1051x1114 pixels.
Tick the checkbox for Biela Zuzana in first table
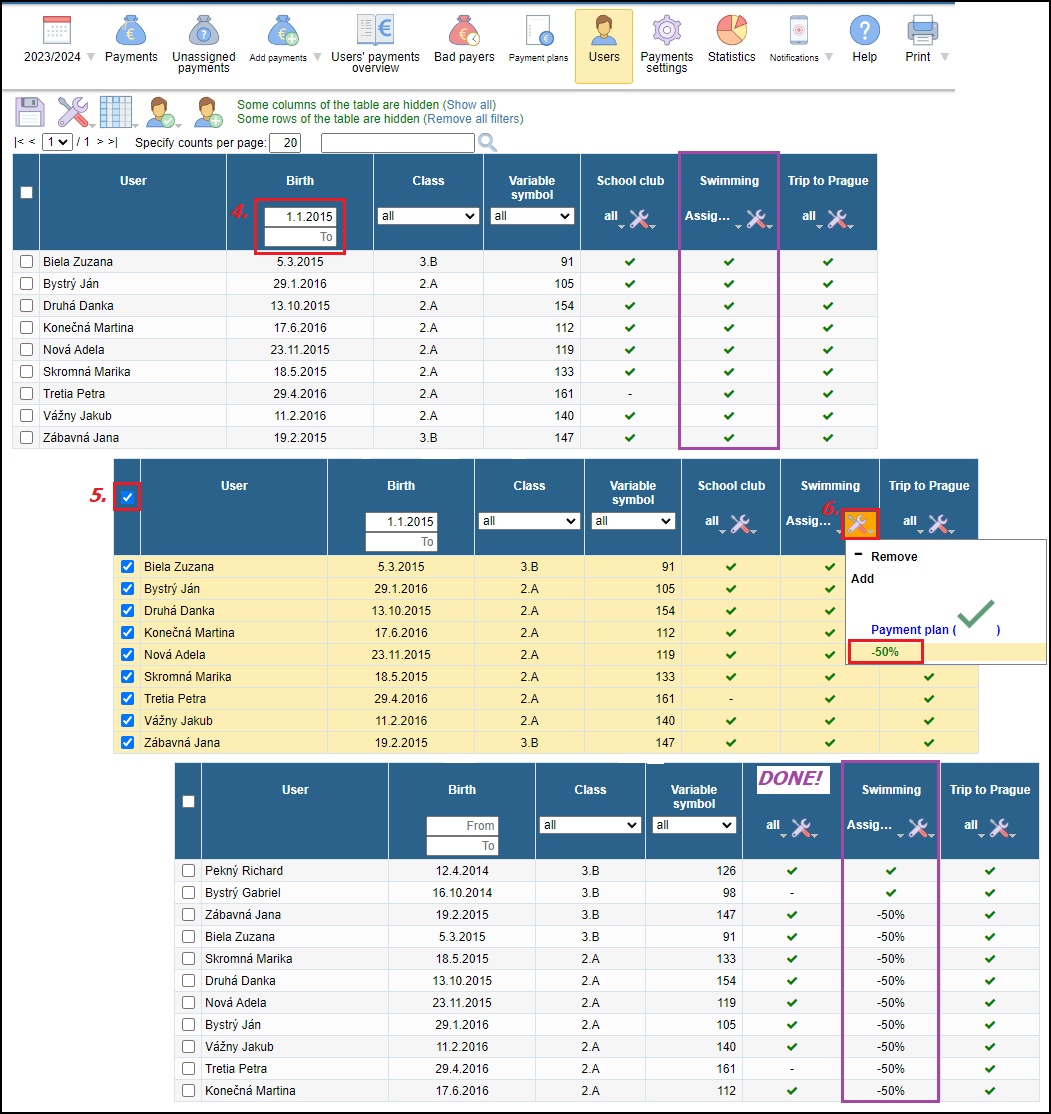coord(26,261)
